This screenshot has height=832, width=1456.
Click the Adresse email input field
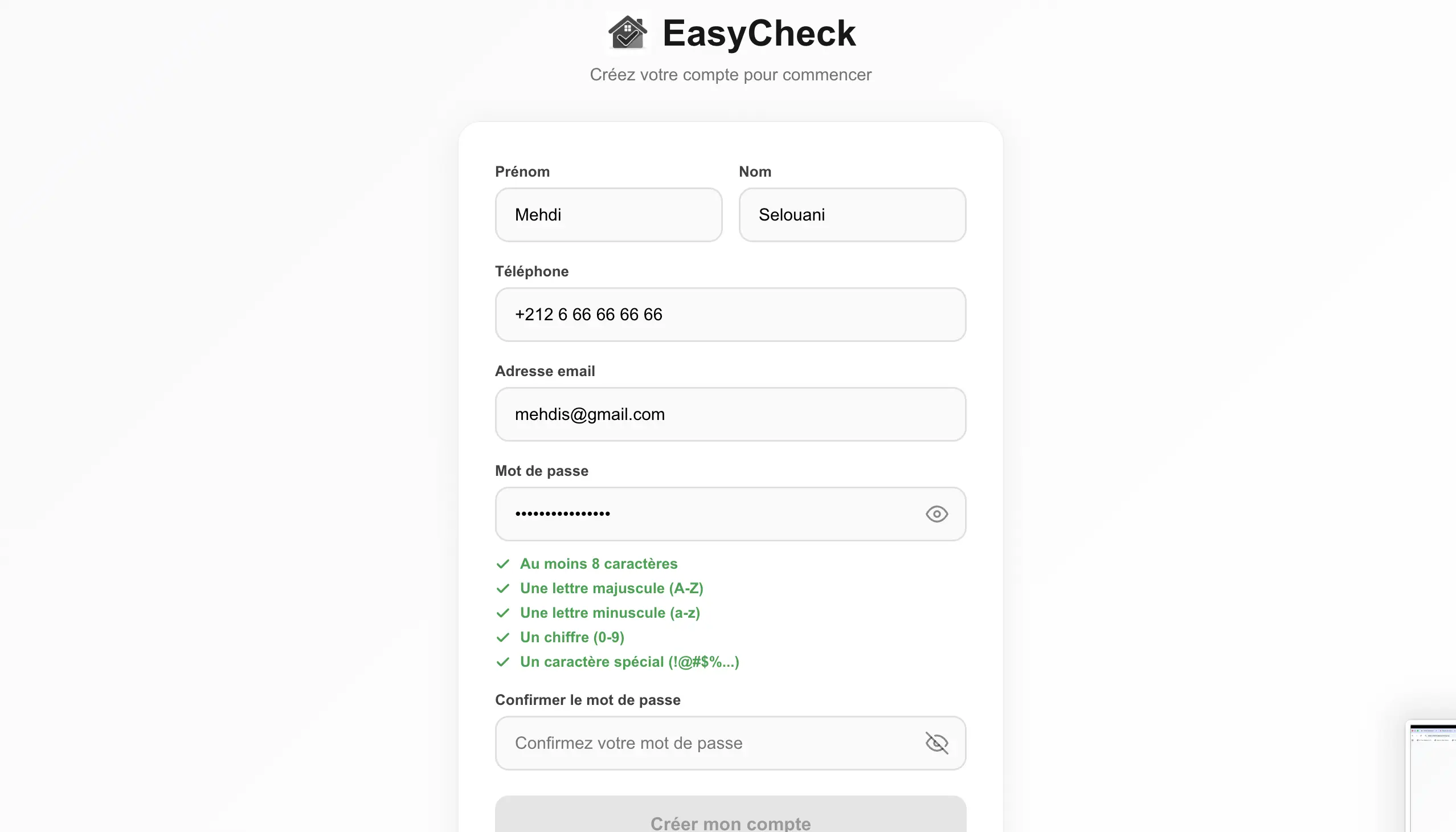(730, 414)
